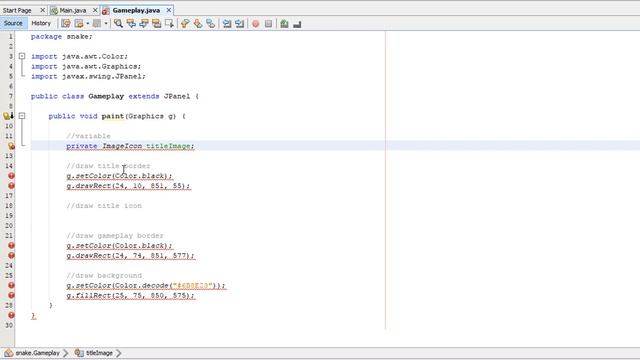Open the Back navigation dropdown arrow
The image size is (640, 360).
tap(87, 24)
